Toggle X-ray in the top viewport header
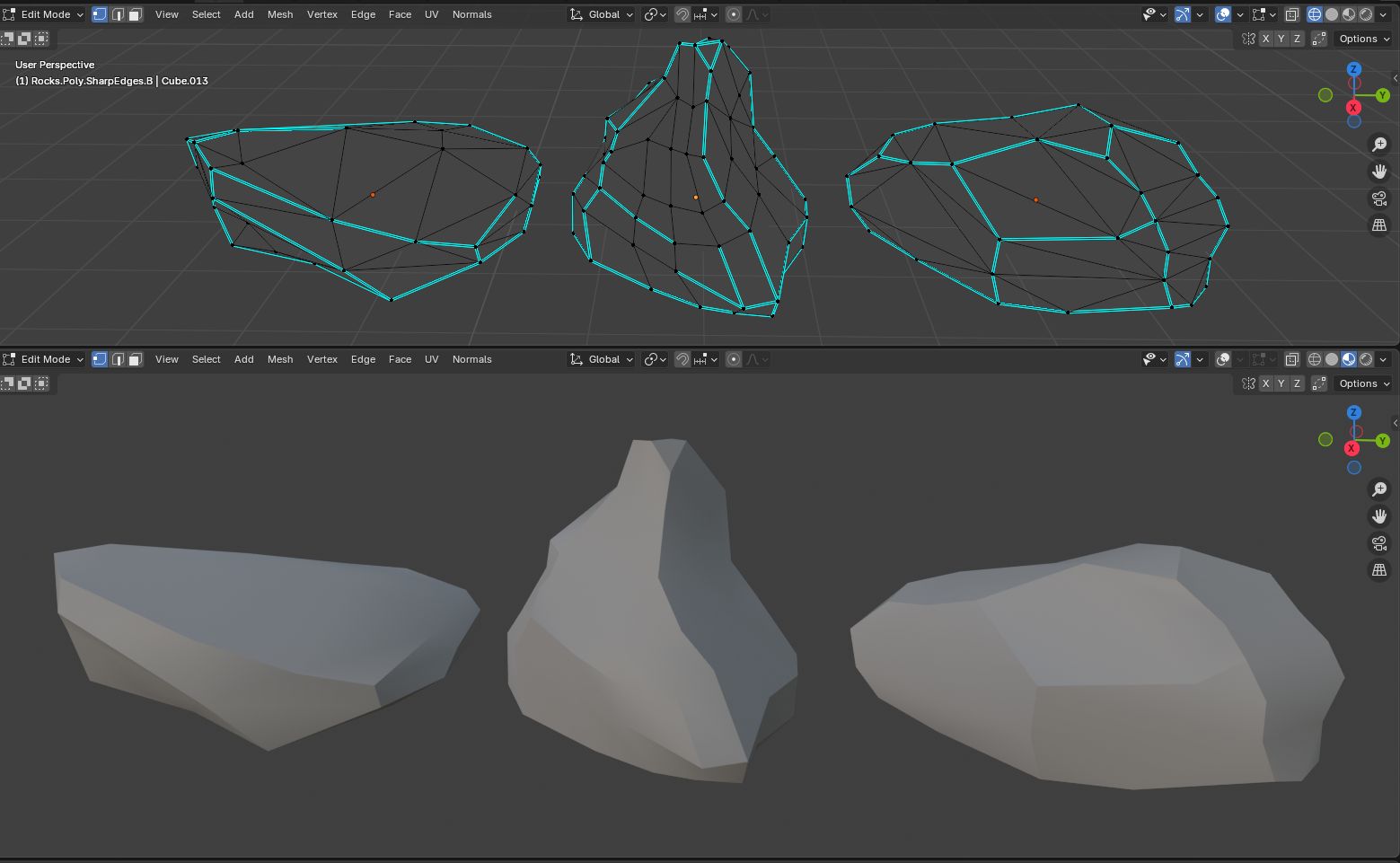This screenshot has height=863, width=1400. coord(1291,14)
